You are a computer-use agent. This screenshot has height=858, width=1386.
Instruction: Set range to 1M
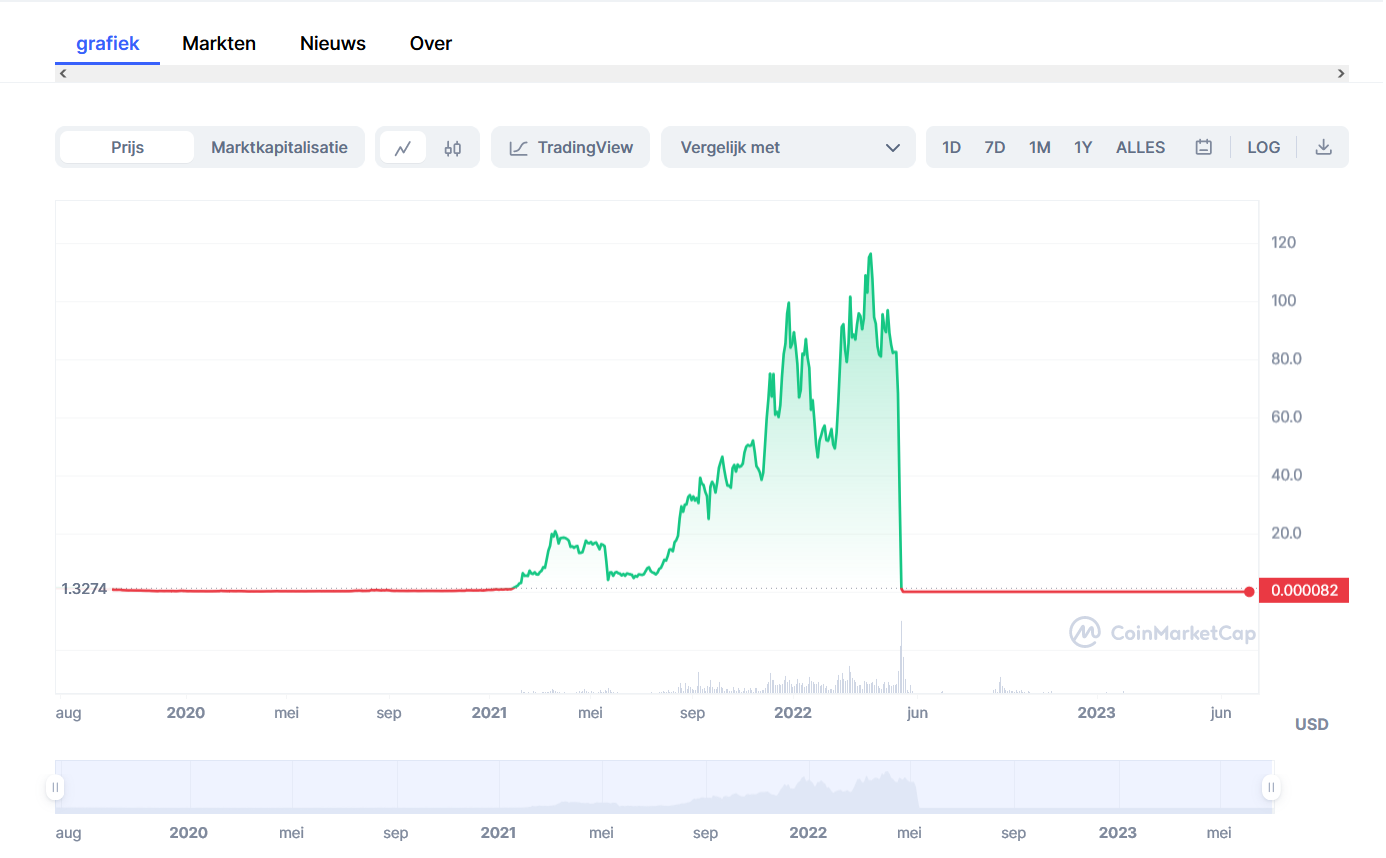tap(1040, 147)
